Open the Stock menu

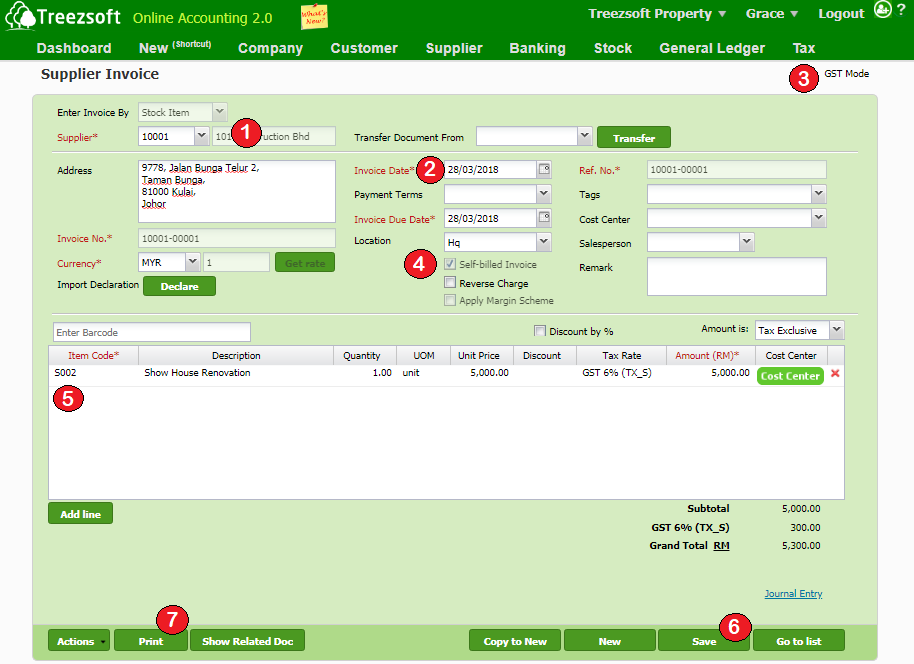point(613,48)
